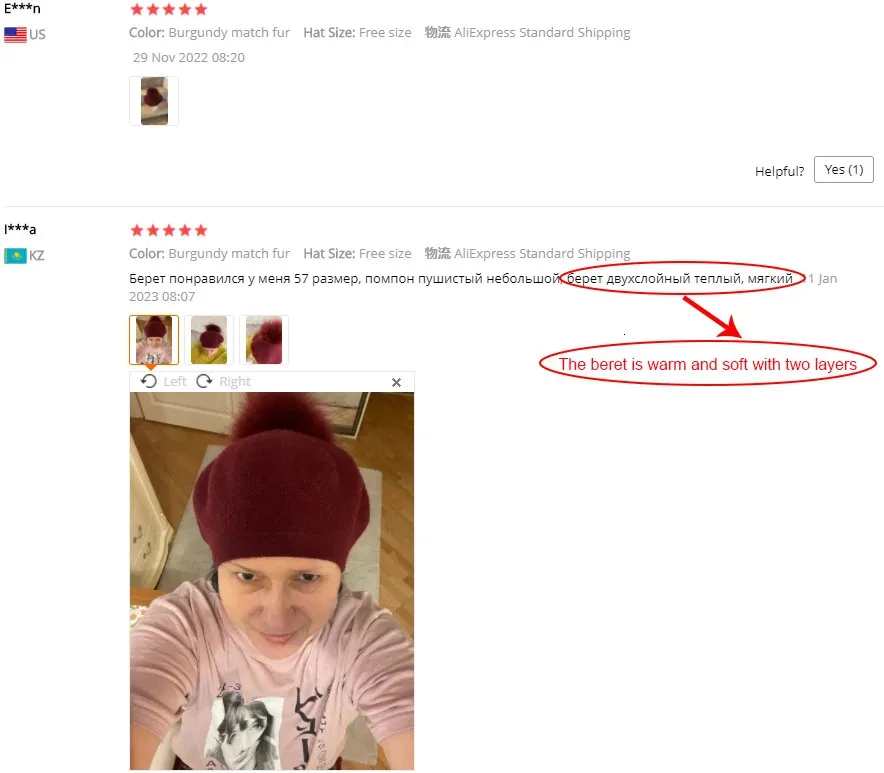
Task: Click Yes (1) helpful button
Action: click(843, 170)
